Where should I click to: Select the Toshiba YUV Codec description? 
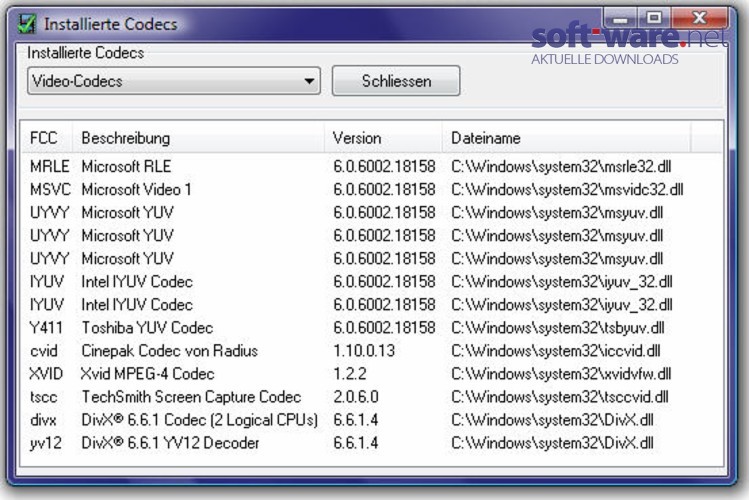click(147, 328)
